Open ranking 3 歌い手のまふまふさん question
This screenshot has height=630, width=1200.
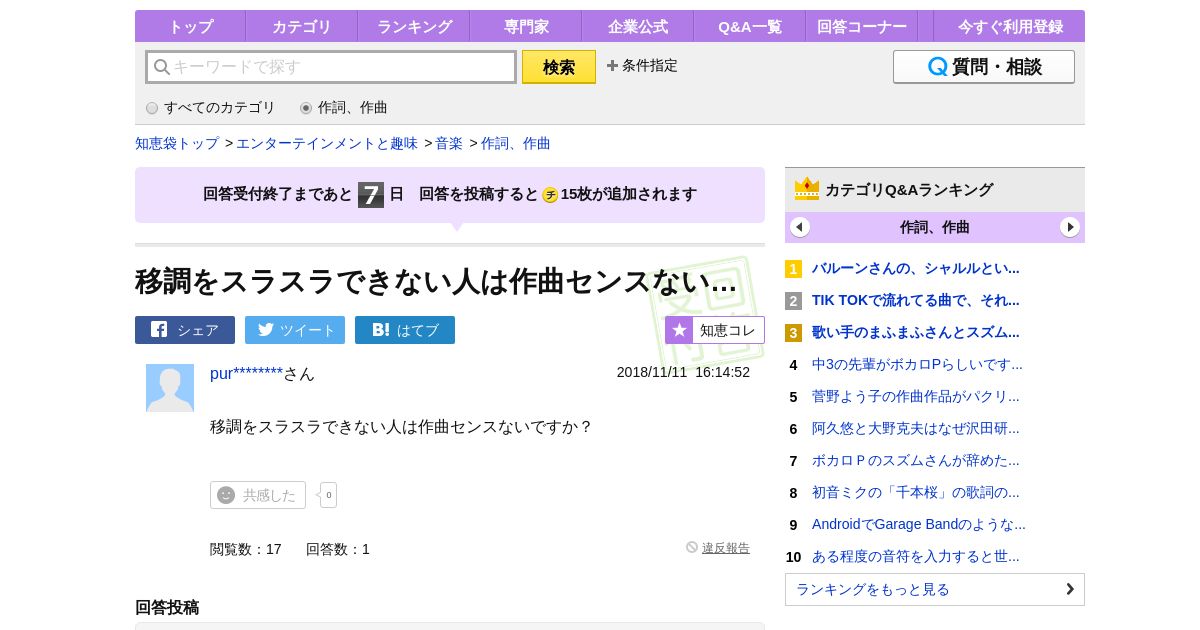[915, 332]
